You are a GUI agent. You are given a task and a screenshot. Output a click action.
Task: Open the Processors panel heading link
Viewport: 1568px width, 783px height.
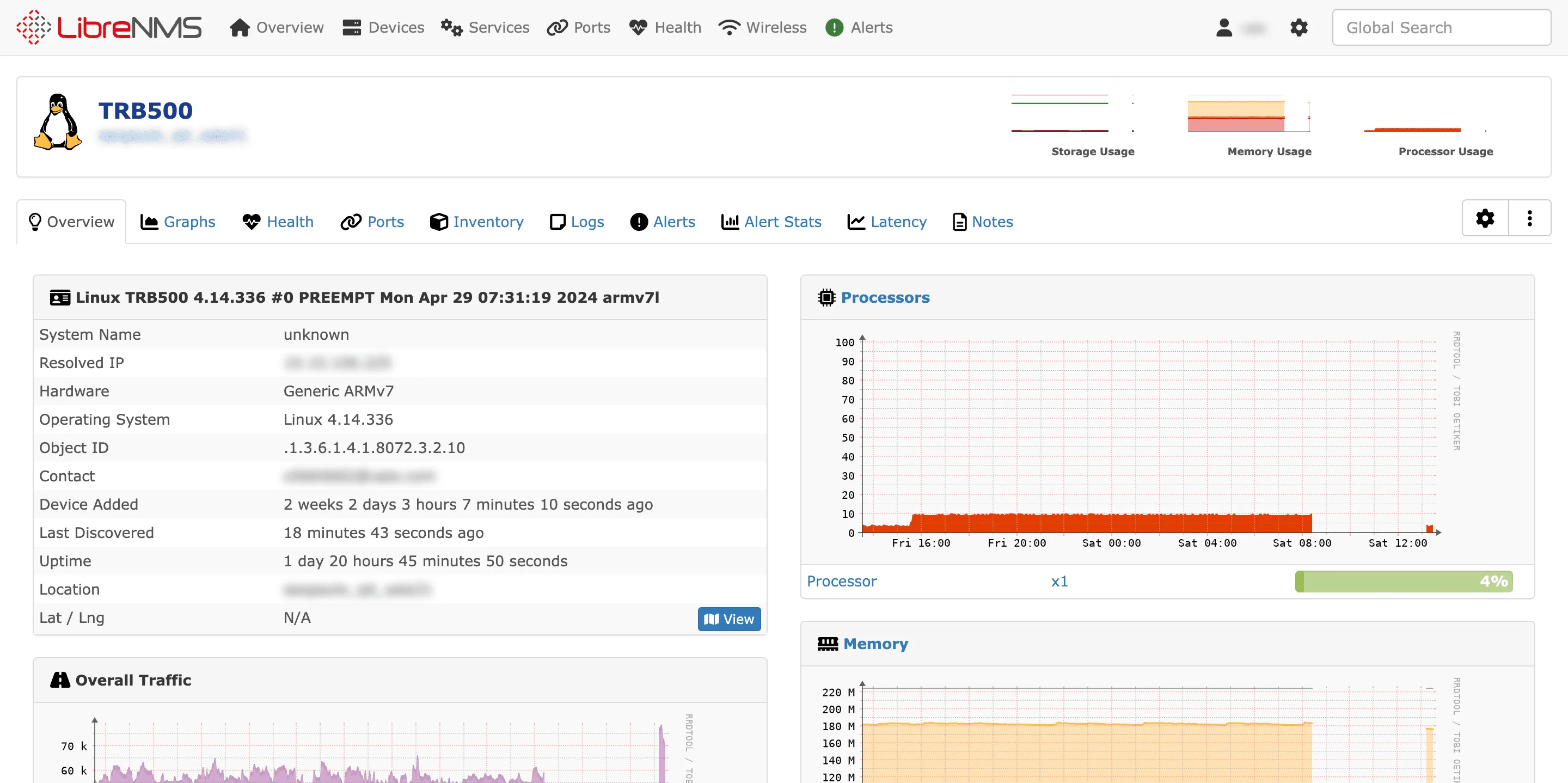885,298
